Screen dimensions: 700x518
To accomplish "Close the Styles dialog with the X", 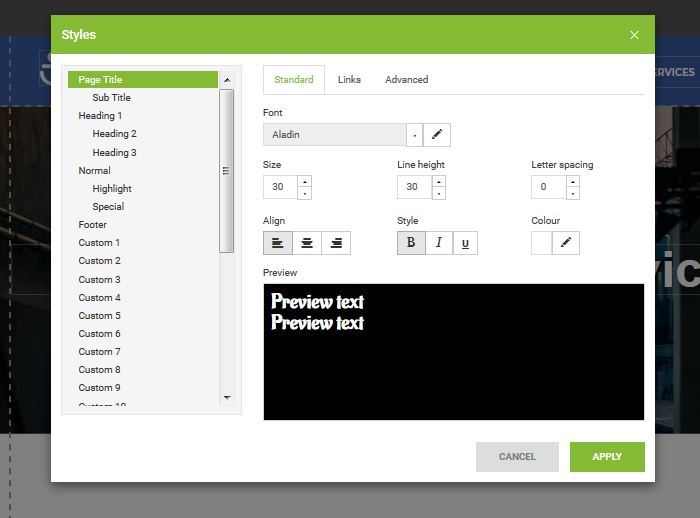I will [634, 35].
